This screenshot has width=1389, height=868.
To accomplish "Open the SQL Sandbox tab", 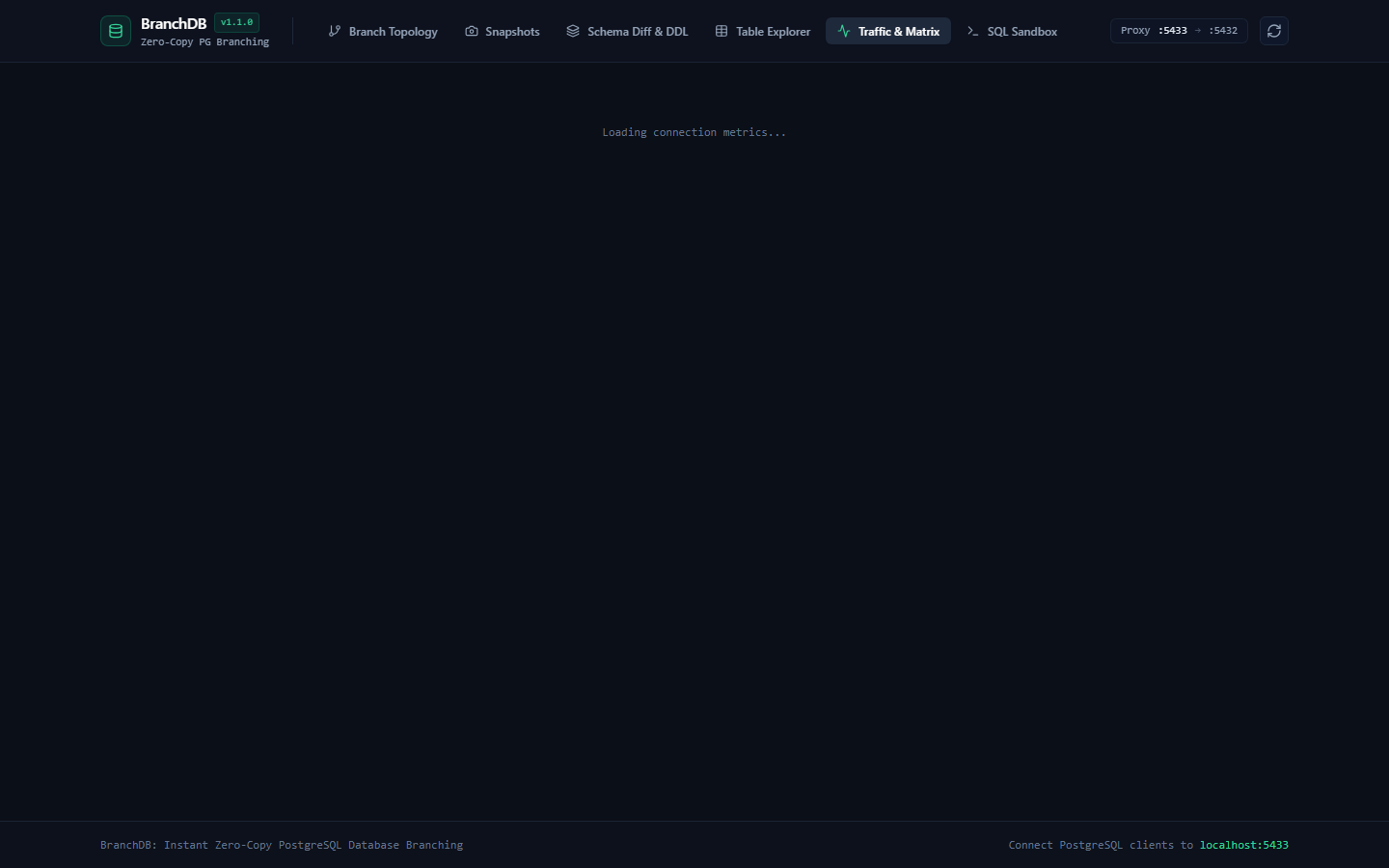I will (x=1012, y=31).
